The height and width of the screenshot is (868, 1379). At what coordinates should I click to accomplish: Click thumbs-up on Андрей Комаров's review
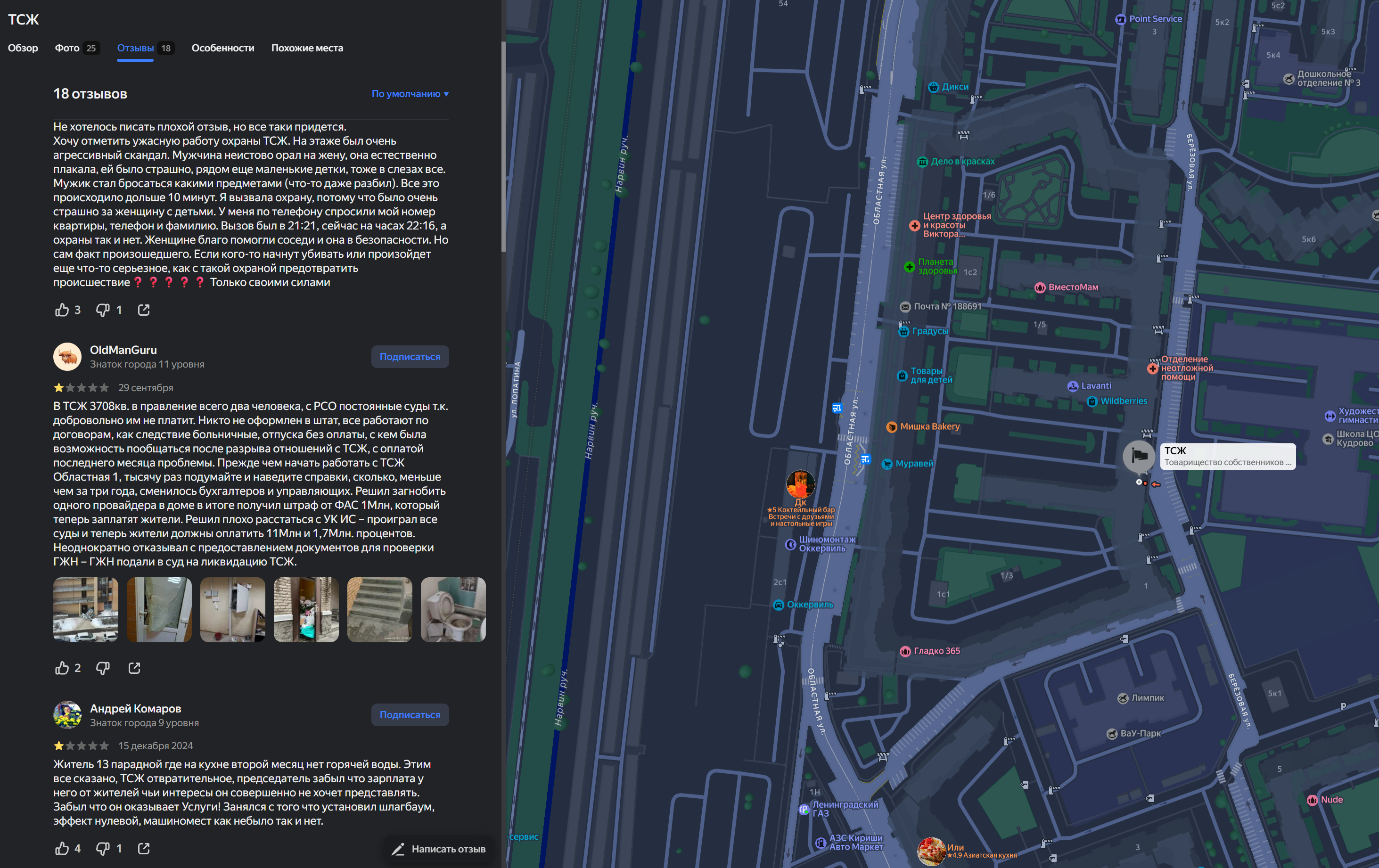tap(62, 848)
